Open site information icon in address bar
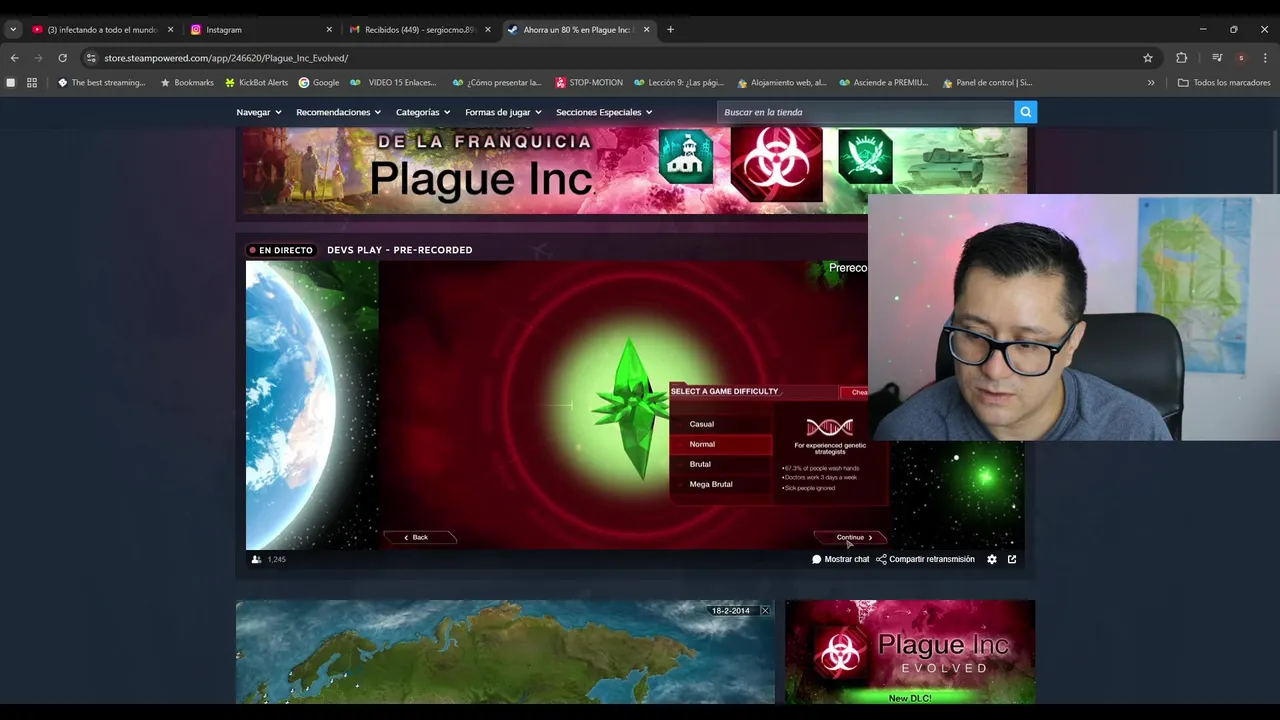Viewport: 1280px width, 720px height. pos(91,58)
